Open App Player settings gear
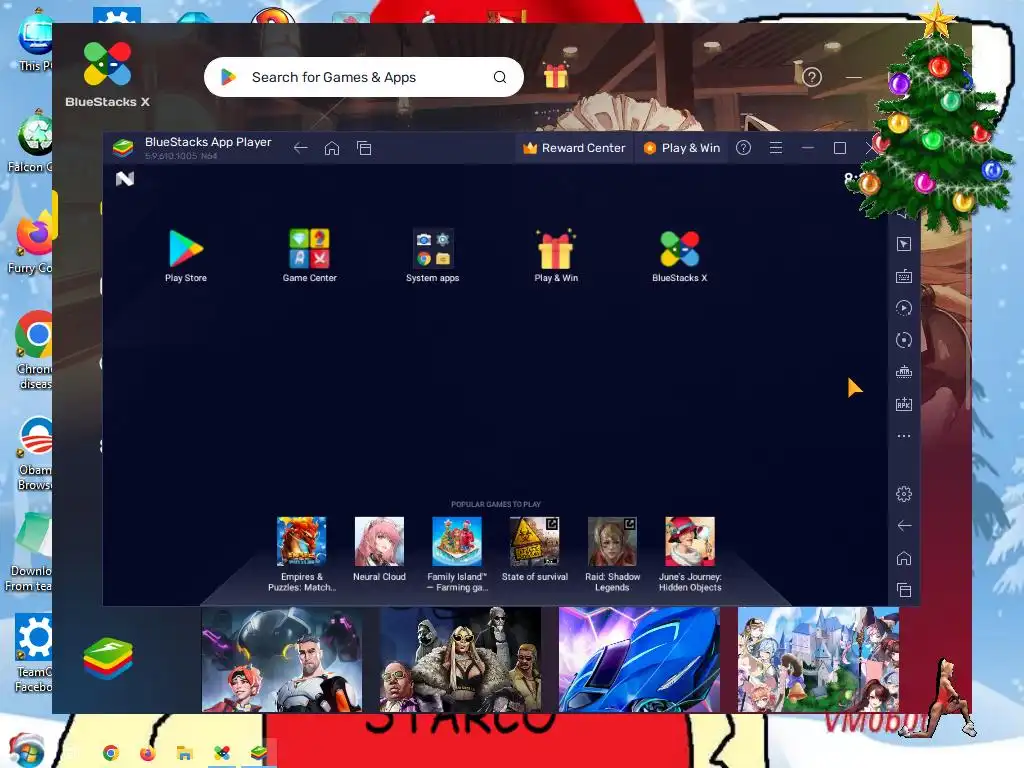 [904, 494]
